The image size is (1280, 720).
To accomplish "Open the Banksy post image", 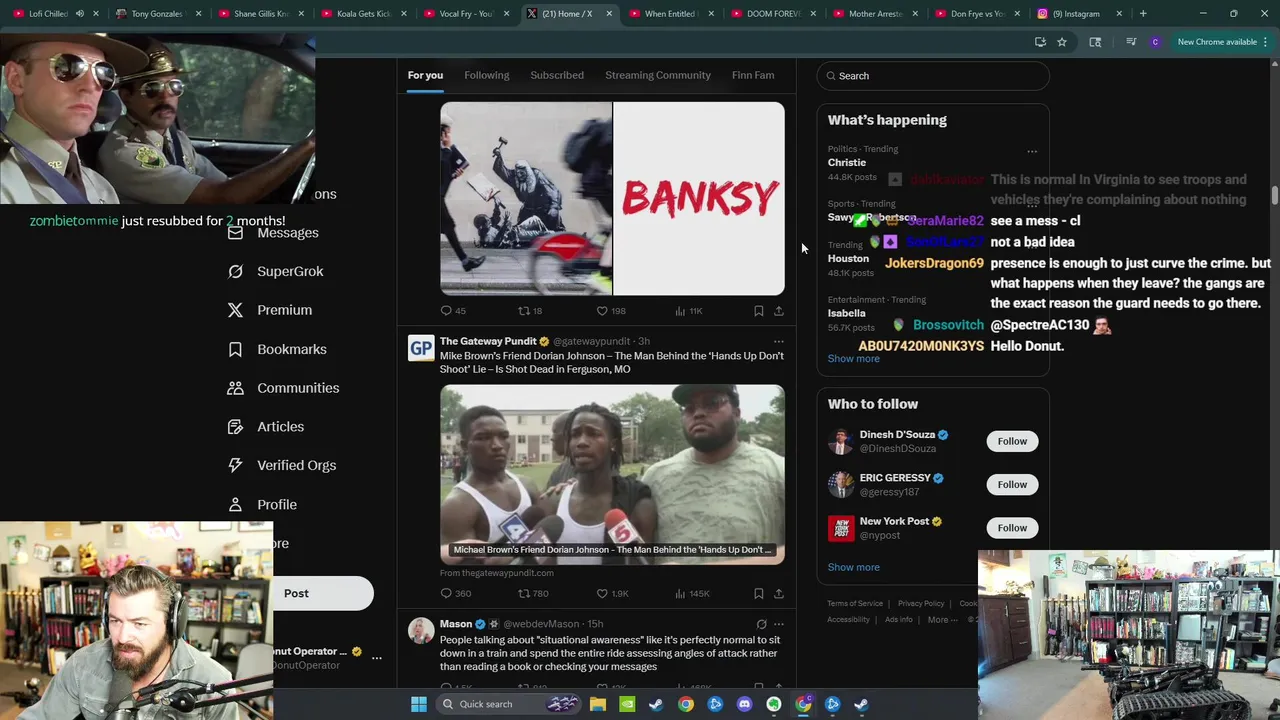I will 612,198.
